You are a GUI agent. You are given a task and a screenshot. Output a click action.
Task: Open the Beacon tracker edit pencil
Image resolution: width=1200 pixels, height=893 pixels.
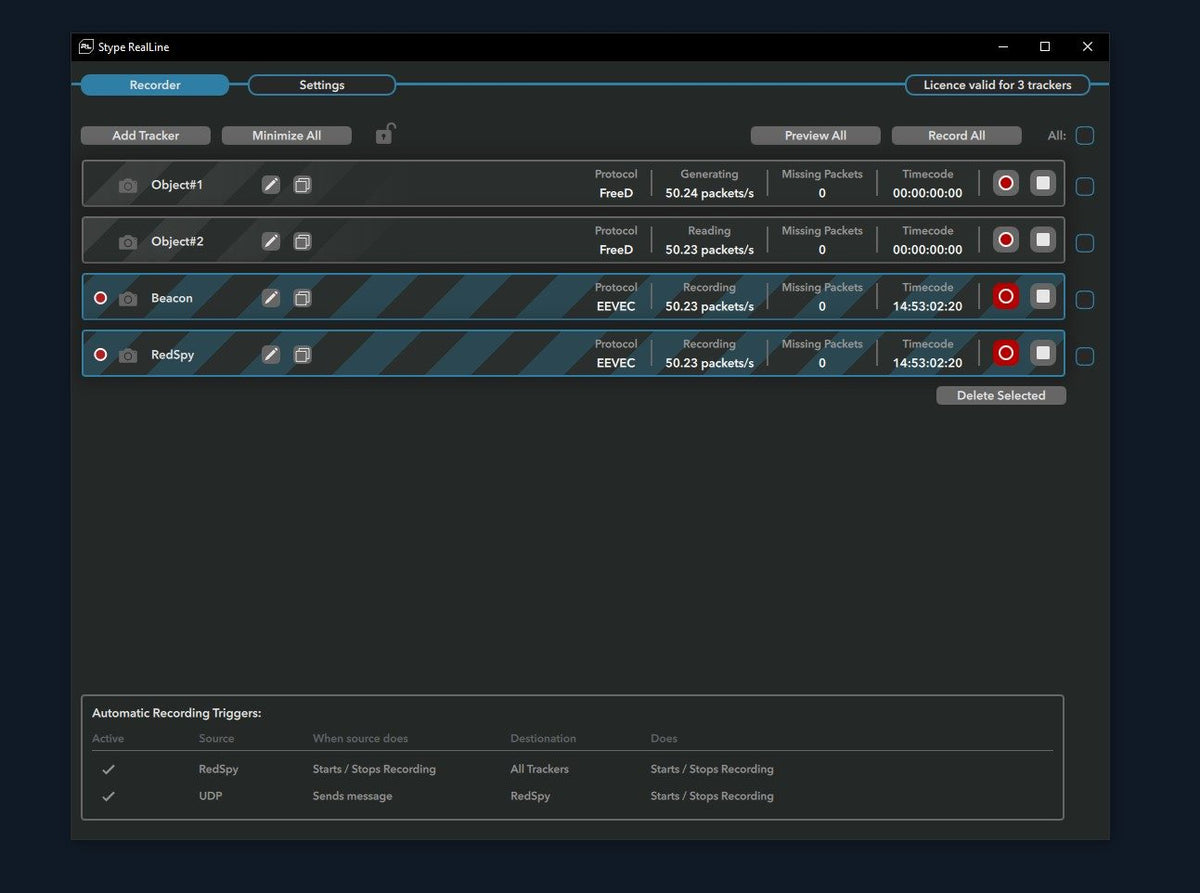[271, 298]
